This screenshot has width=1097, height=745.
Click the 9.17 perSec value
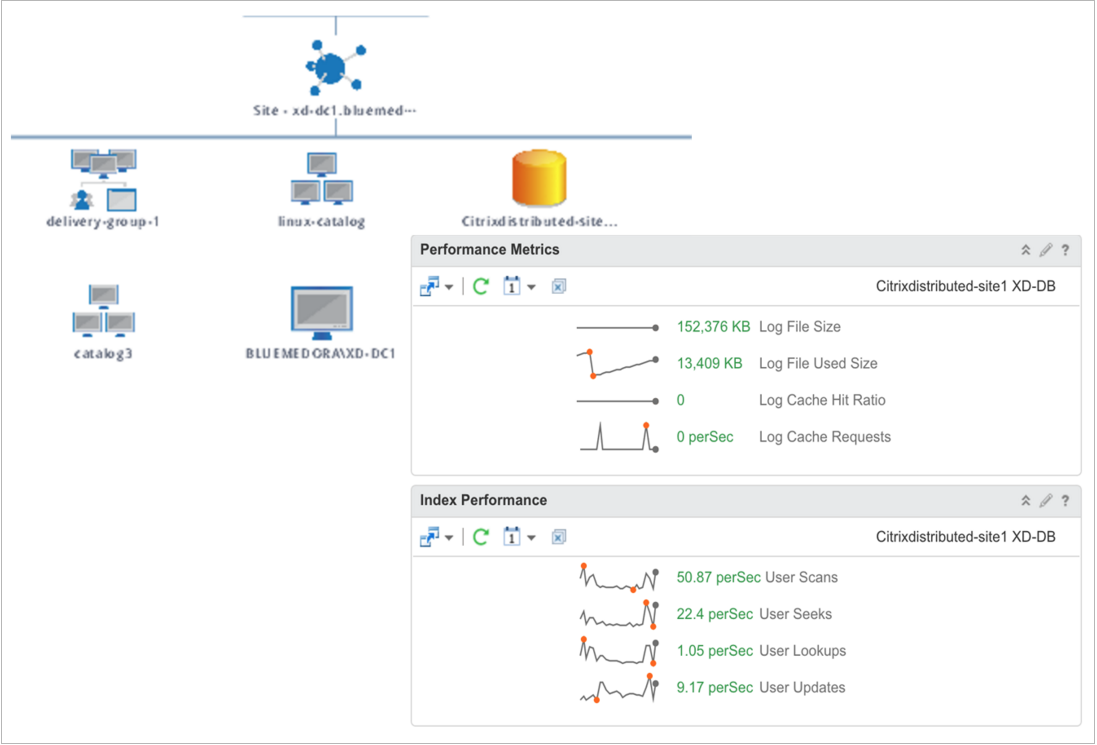(715, 687)
